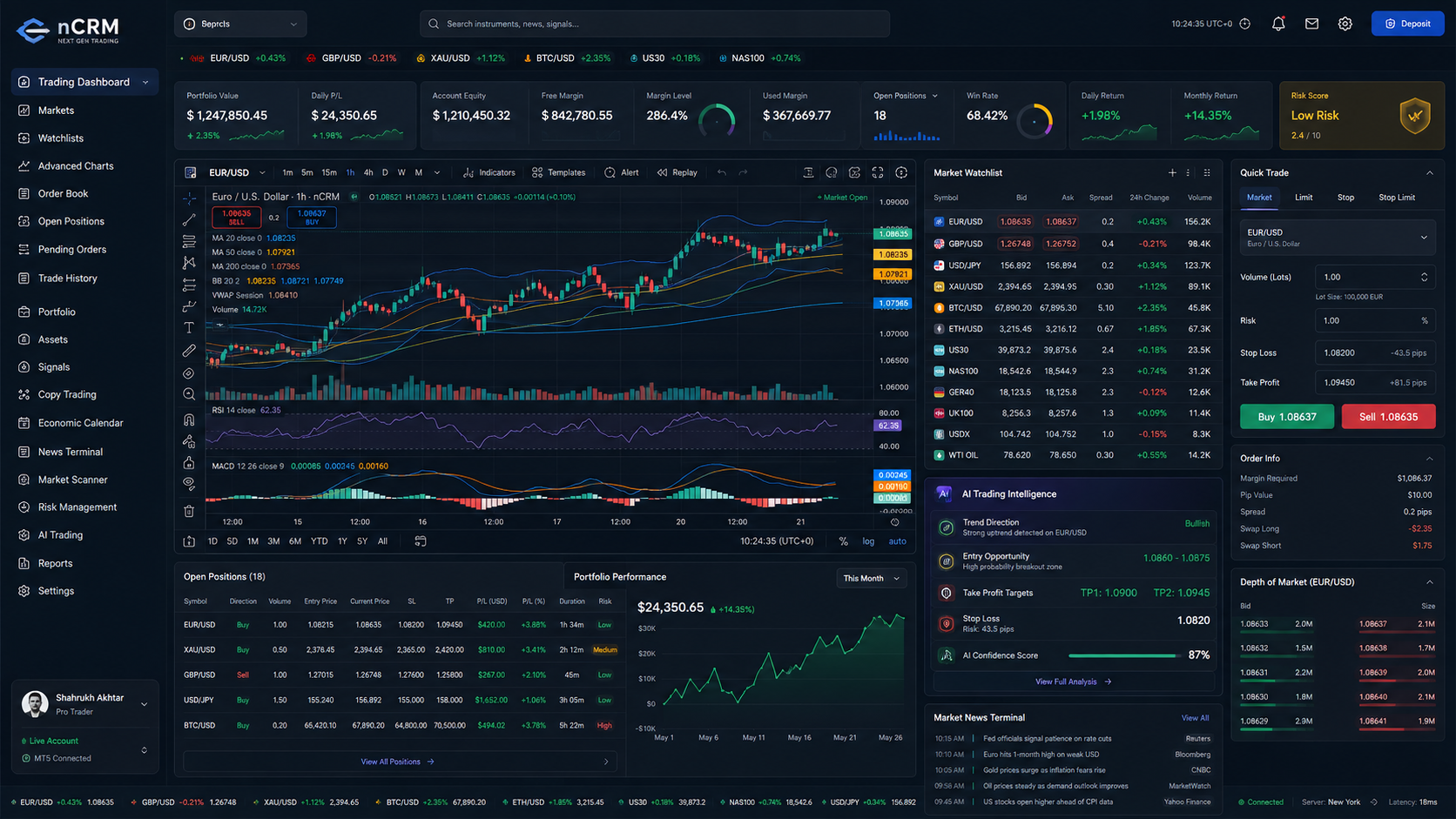Screen dimensions: 1456x819
Task: Add symbol with Market Watchlist plus icon
Action: coord(1172,173)
